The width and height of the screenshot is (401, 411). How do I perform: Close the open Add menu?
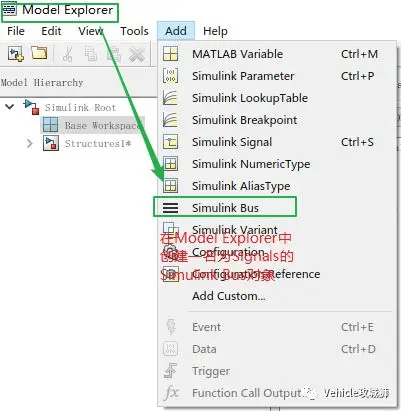pos(176,31)
